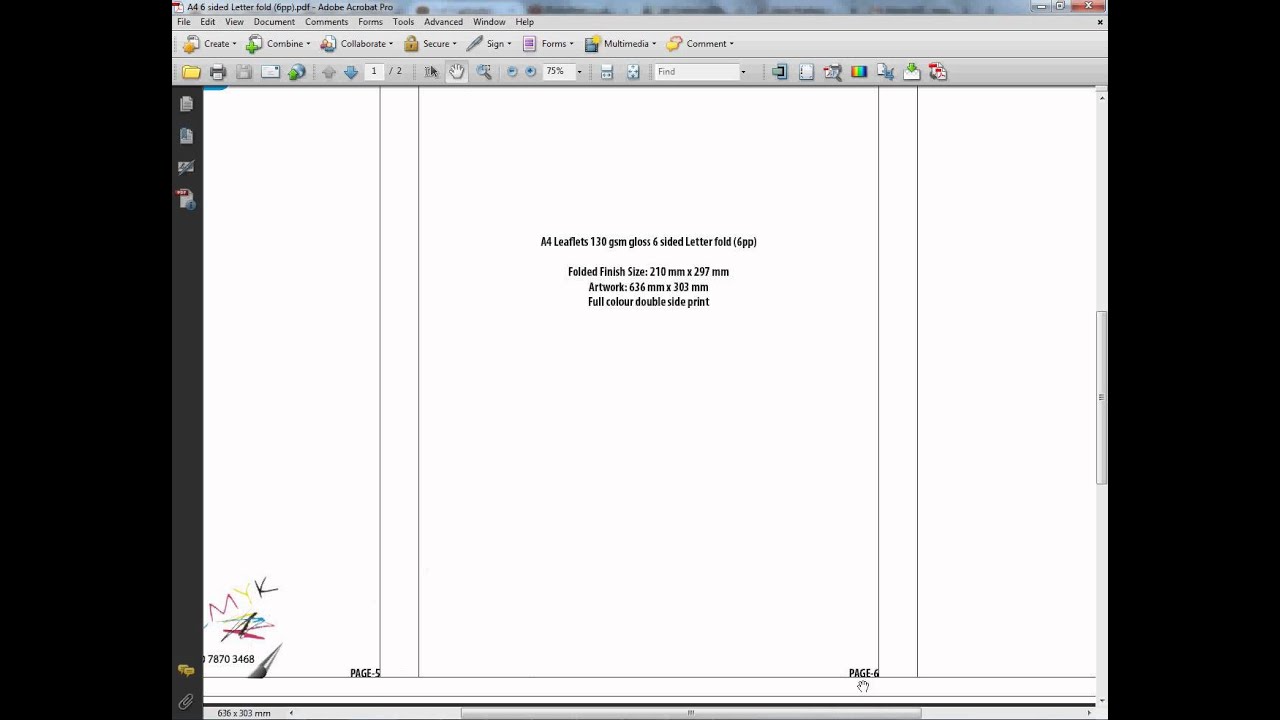Go to previous page arrow
The width and height of the screenshot is (1280, 720).
point(329,72)
